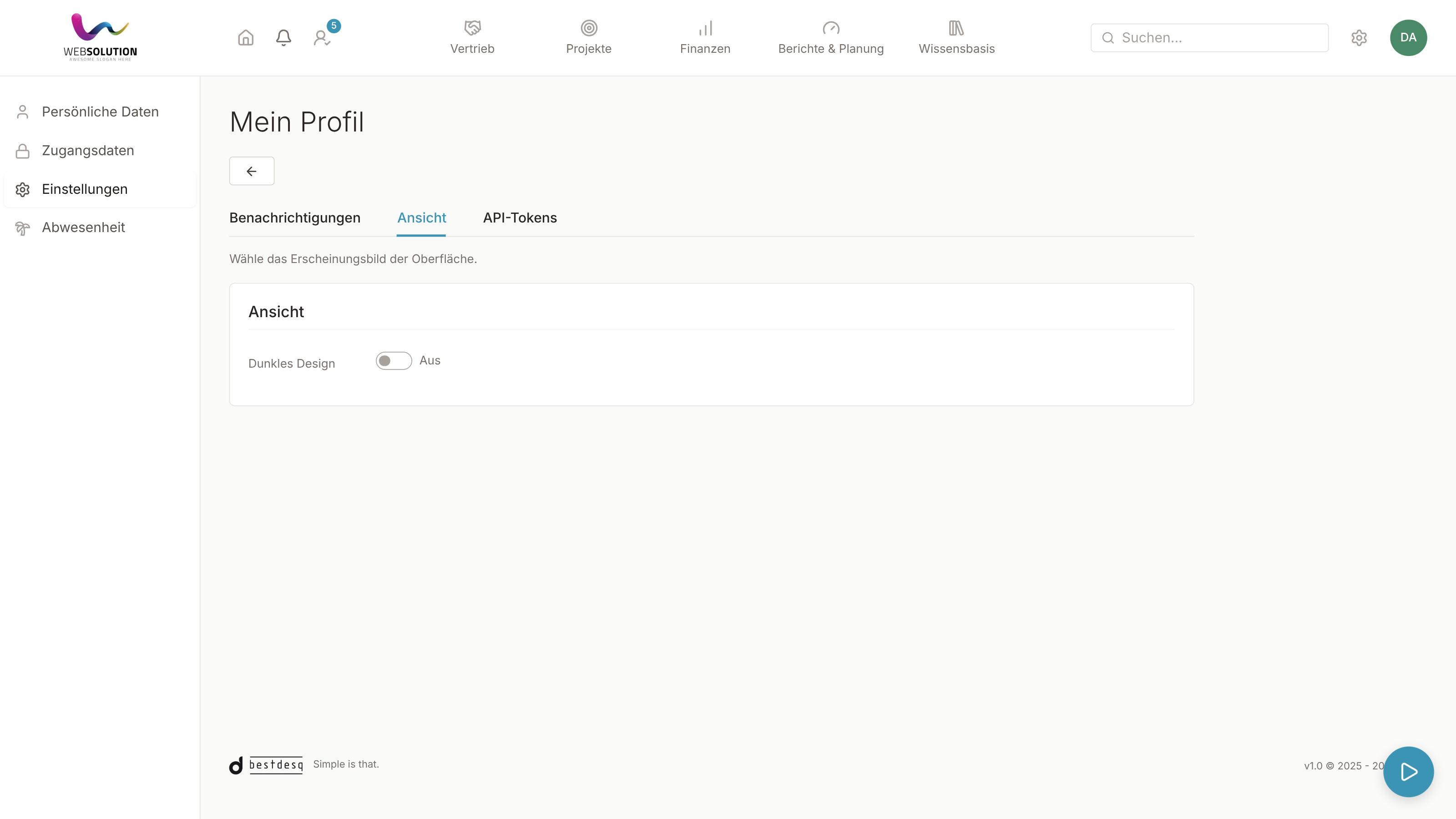Click the Vertrieb handshake icon

(x=472, y=28)
